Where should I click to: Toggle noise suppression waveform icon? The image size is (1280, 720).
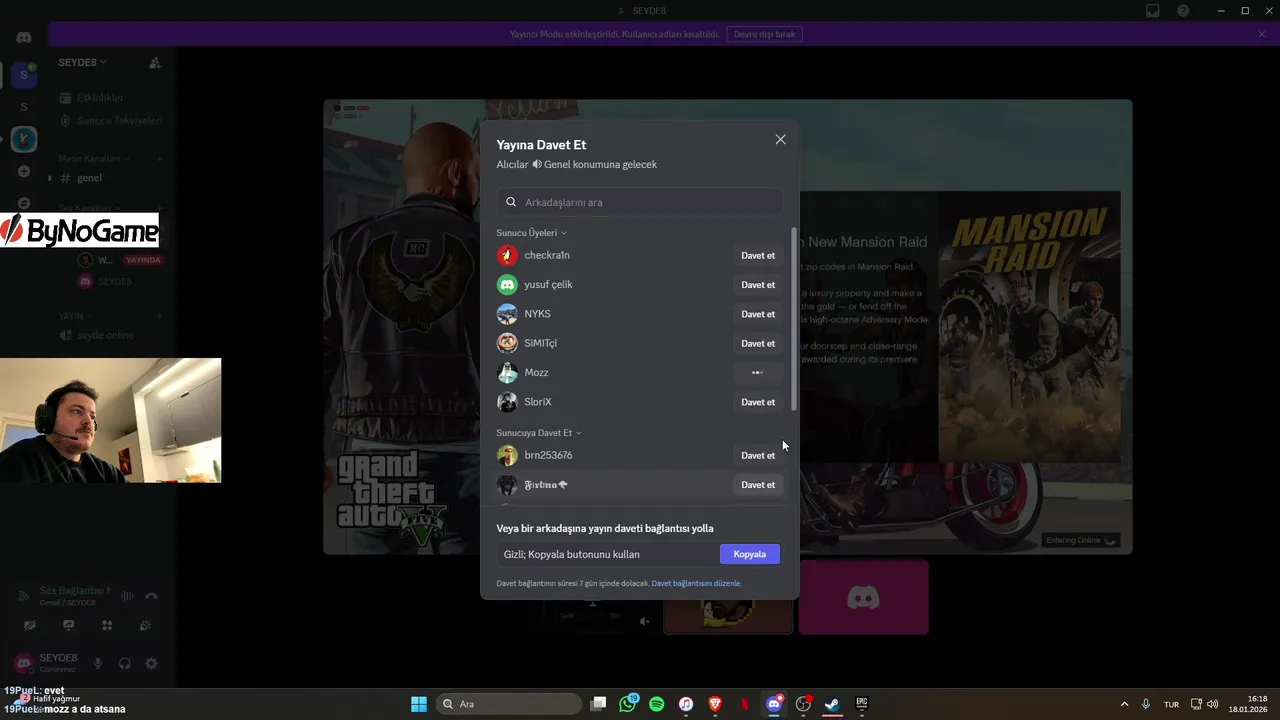click(x=127, y=596)
